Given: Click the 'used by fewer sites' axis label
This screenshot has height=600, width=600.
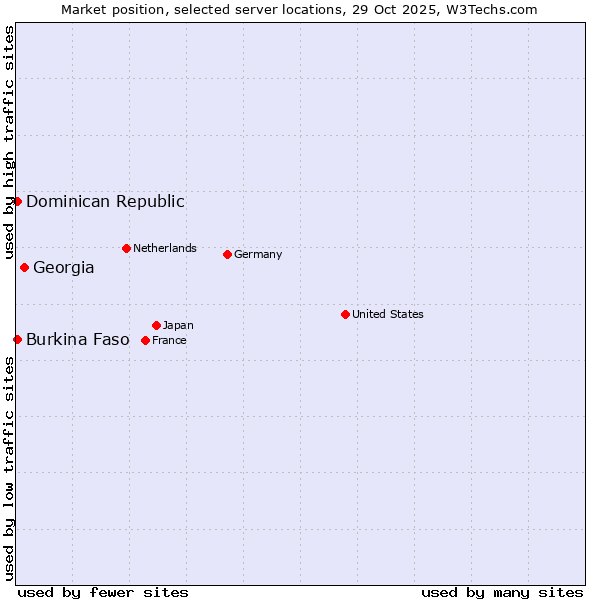Looking at the screenshot, I should click(103, 592).
